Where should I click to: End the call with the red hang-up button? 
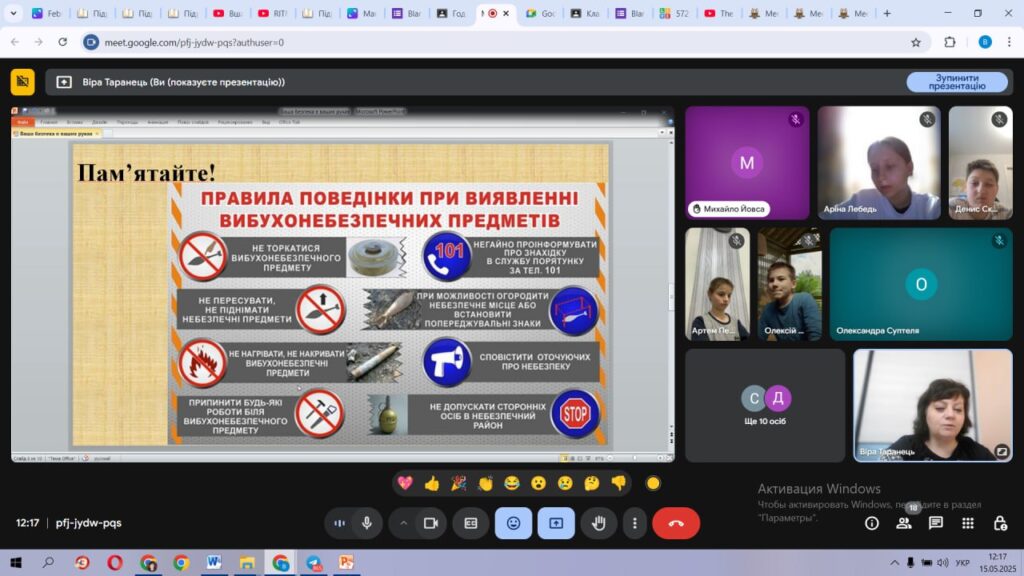[676, 523]
